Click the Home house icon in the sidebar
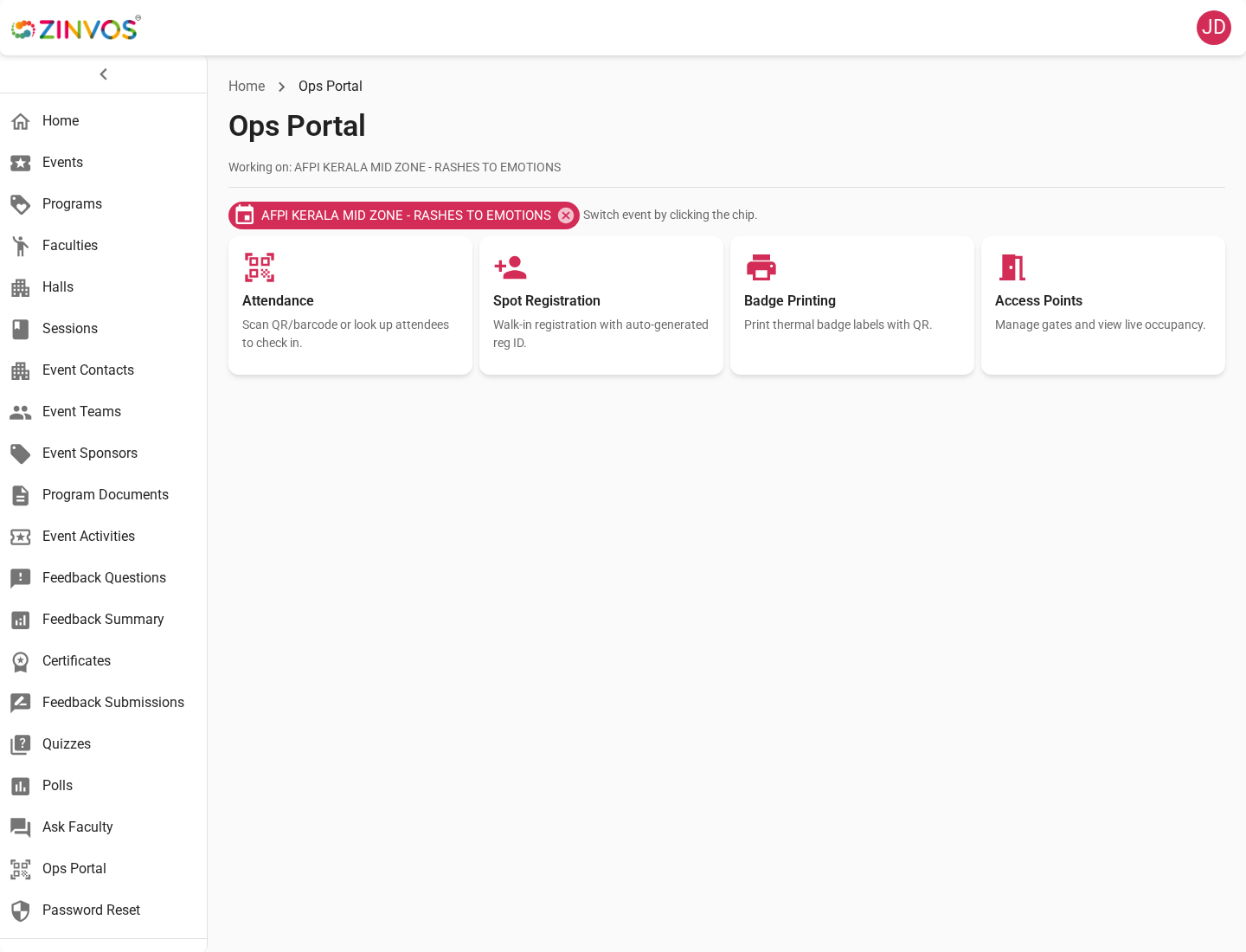The image size is (1246, 952). 21,121
